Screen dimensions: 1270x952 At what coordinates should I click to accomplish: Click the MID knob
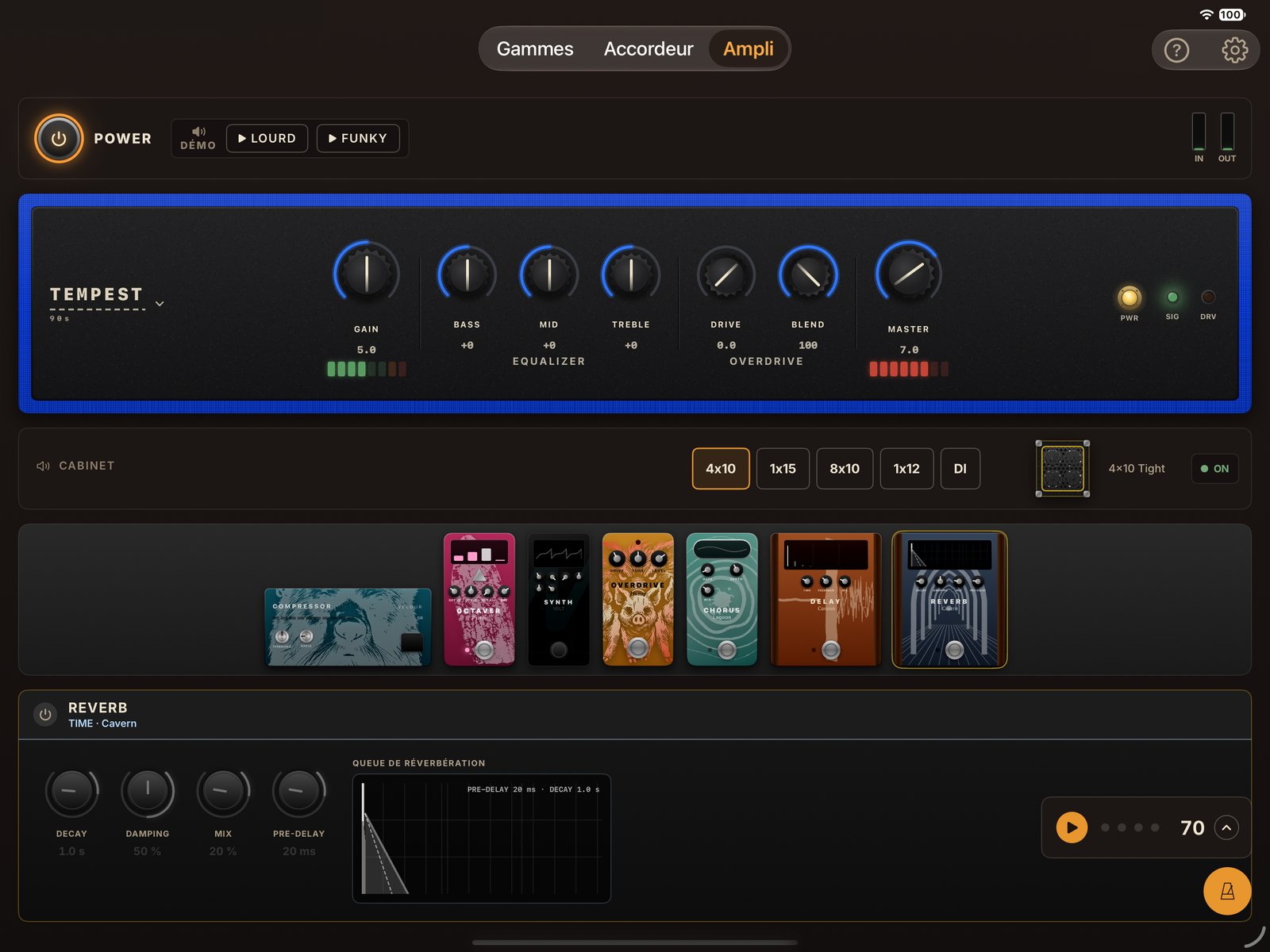pyautogui.click(x=548, y=274)
